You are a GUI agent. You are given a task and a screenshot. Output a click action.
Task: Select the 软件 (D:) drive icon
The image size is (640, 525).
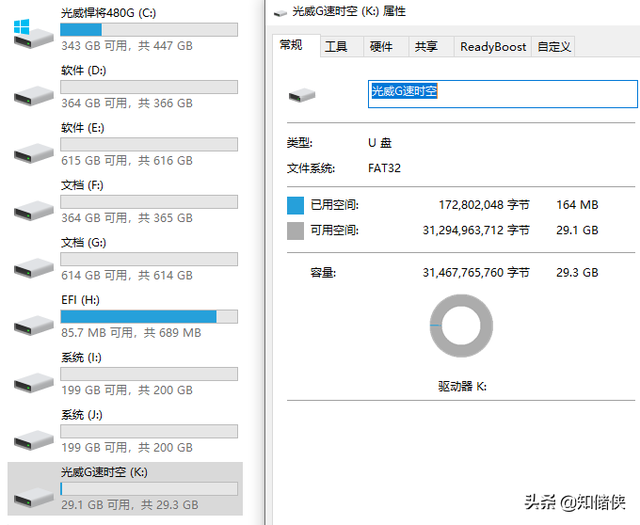(33, 91)
